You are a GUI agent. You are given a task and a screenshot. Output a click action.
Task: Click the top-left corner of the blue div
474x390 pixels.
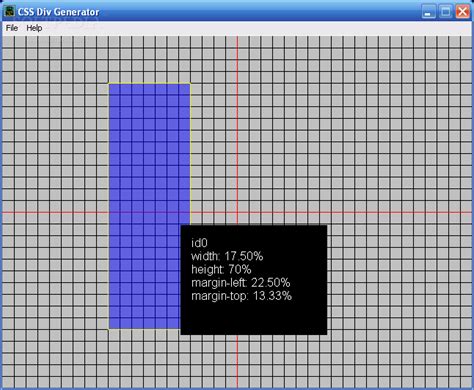[109, 83]
